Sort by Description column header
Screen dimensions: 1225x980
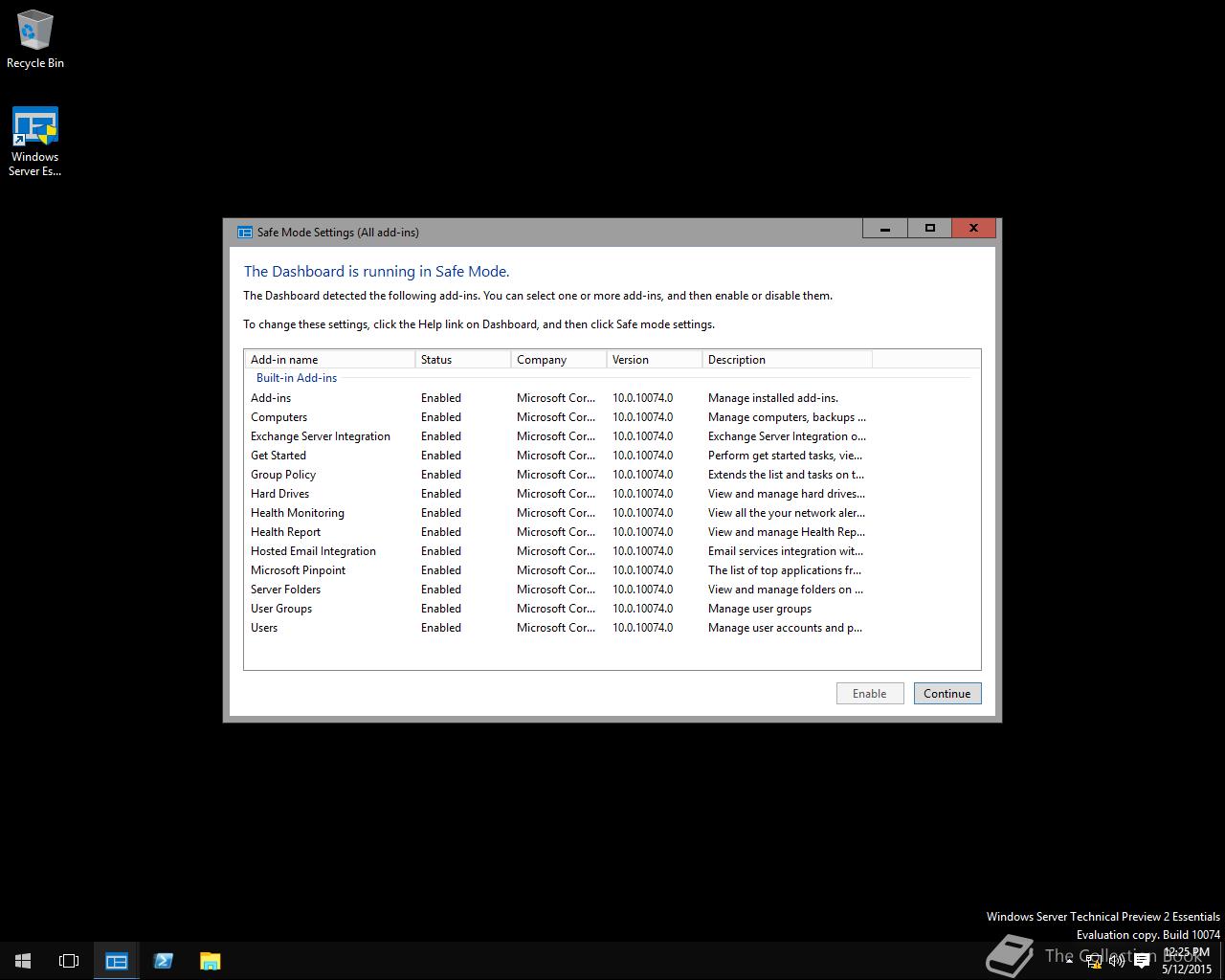coord(788,360)
